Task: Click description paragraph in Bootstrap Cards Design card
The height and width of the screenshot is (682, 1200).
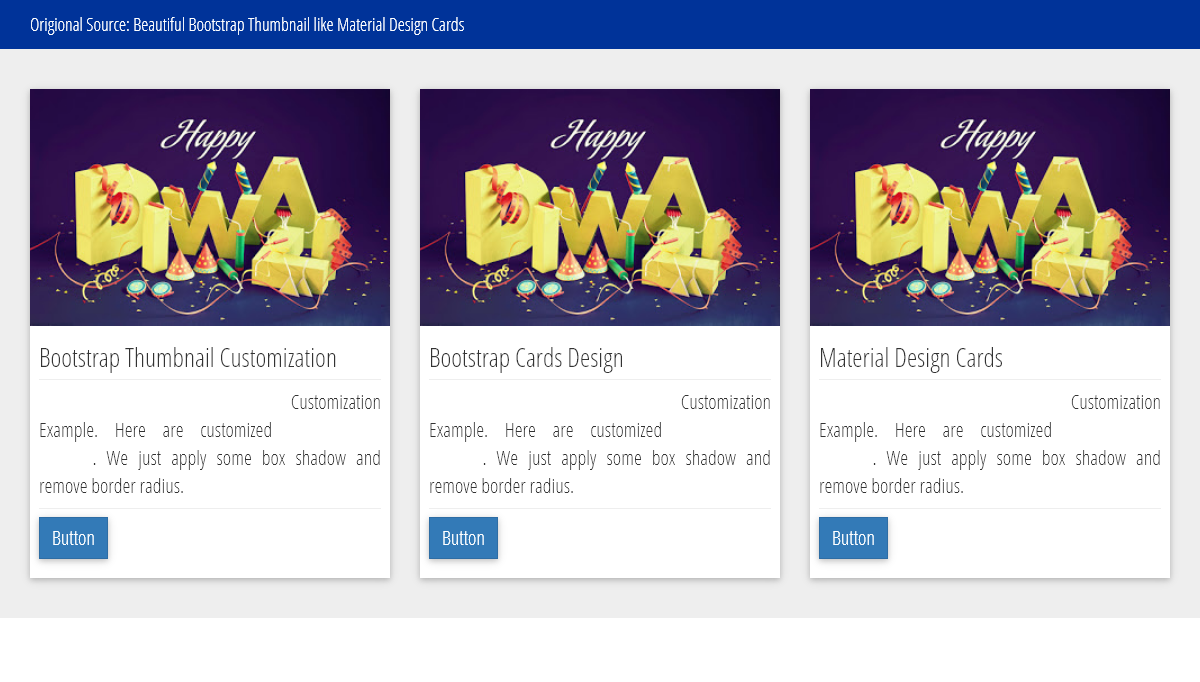Action: point(600,444)
